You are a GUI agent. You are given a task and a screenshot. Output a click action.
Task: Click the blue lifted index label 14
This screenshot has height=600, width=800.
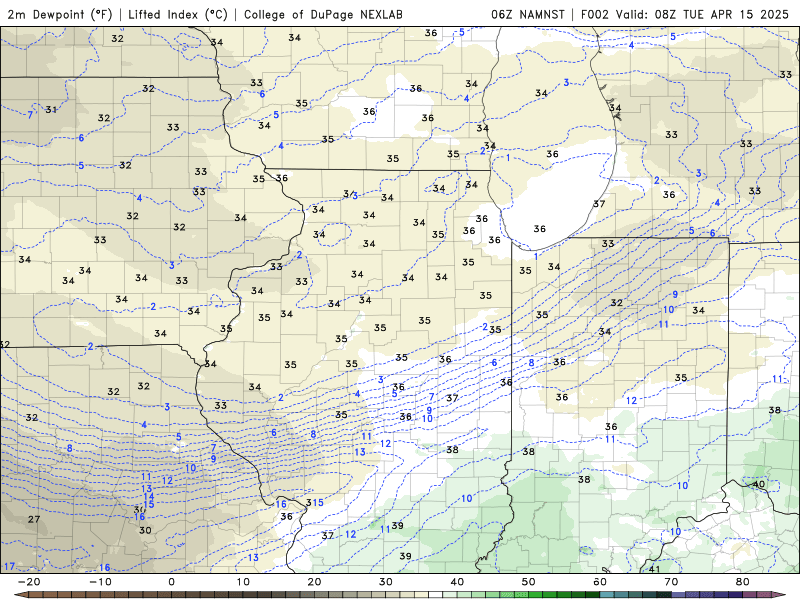(x=148, y=496)
